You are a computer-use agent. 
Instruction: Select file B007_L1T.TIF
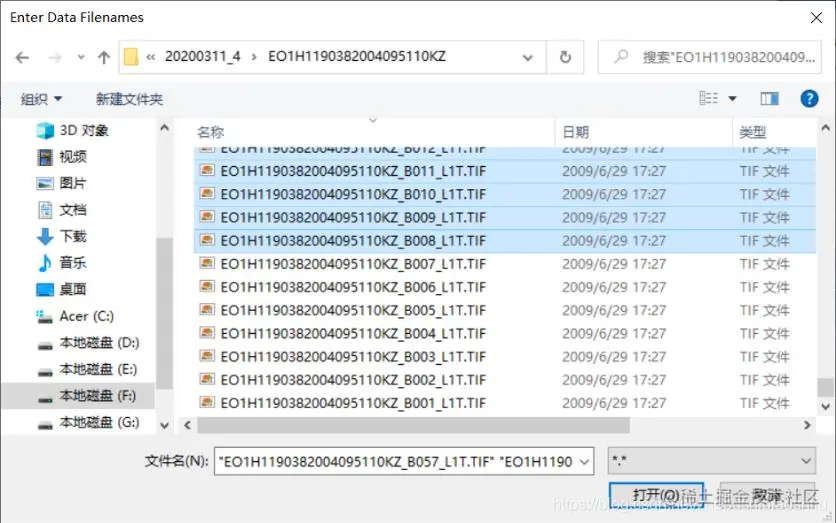tap(505, 264)
